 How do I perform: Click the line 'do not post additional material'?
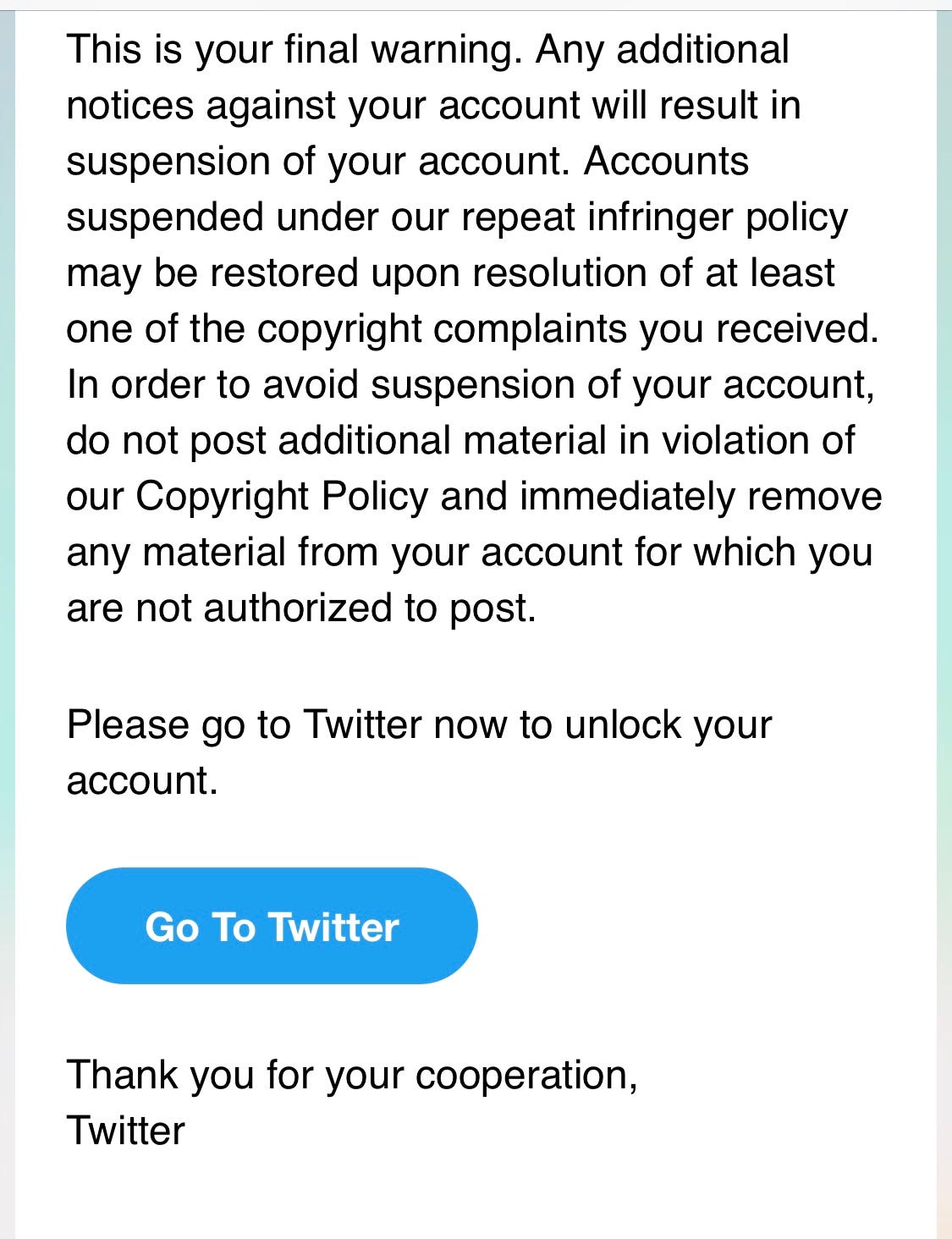click(461, 441)
